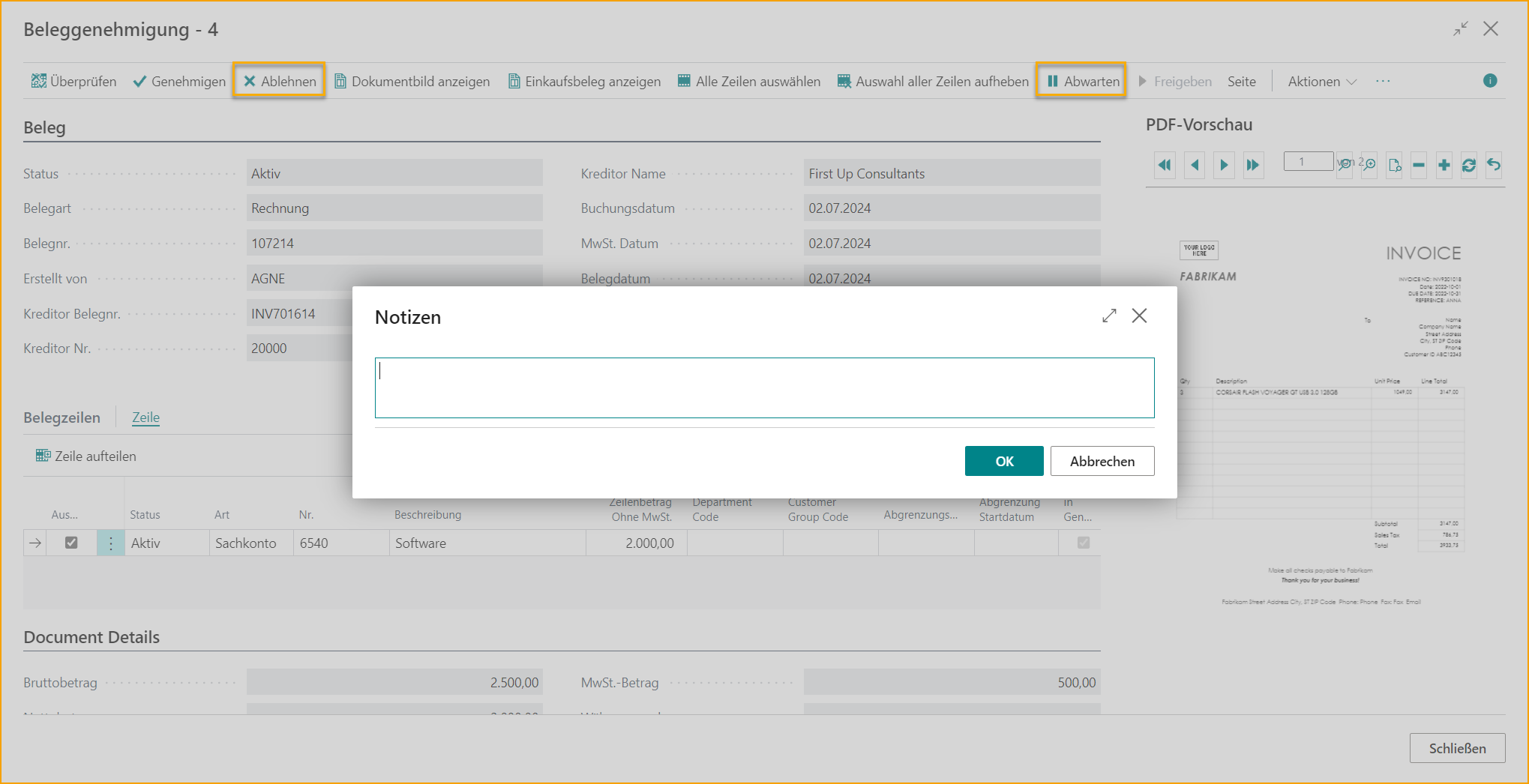This screenshot has width=1529, height=784.
Task: Jump to last page of PDF preview
Action: (x=1252, y=165)
